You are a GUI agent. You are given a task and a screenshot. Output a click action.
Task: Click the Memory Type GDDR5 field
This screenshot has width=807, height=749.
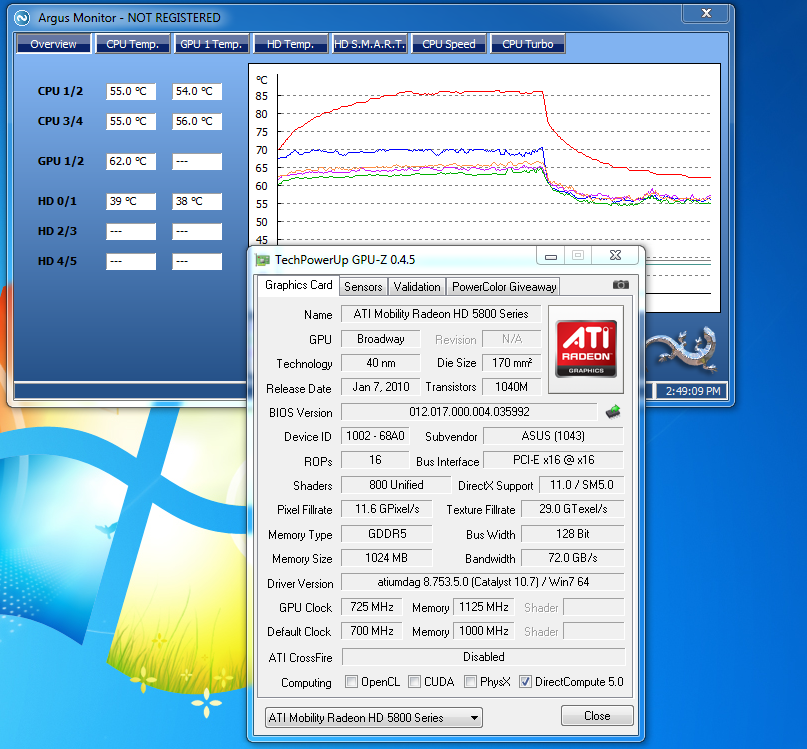pyautogui.click(x=387, y=534)
